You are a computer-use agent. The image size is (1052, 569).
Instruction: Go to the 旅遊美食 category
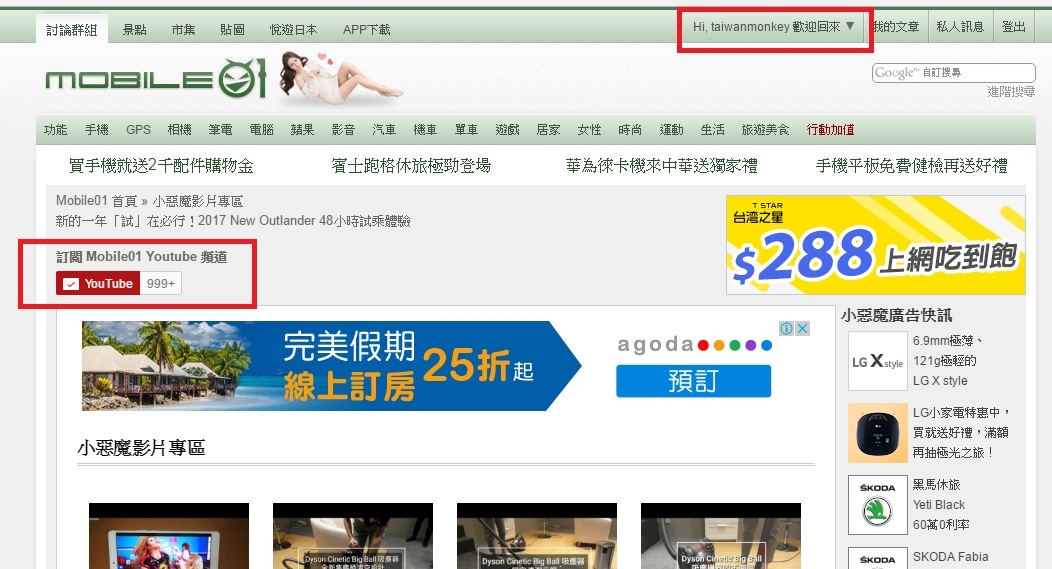pyautogui.click(x=766, y=130)
